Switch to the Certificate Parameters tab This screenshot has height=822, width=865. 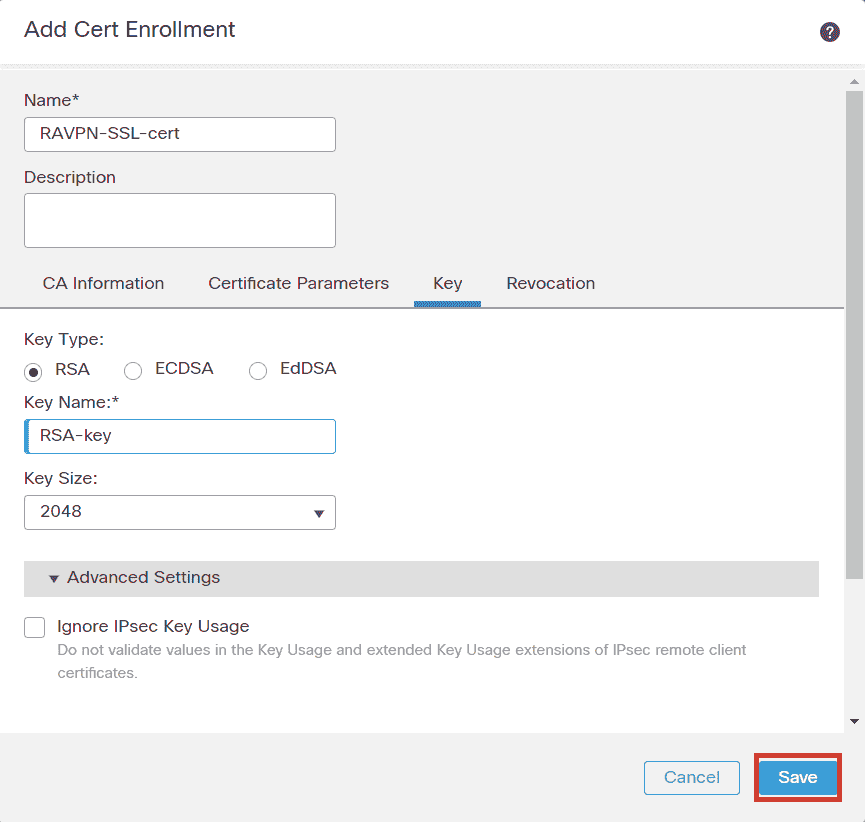click(x=298, y=284)
